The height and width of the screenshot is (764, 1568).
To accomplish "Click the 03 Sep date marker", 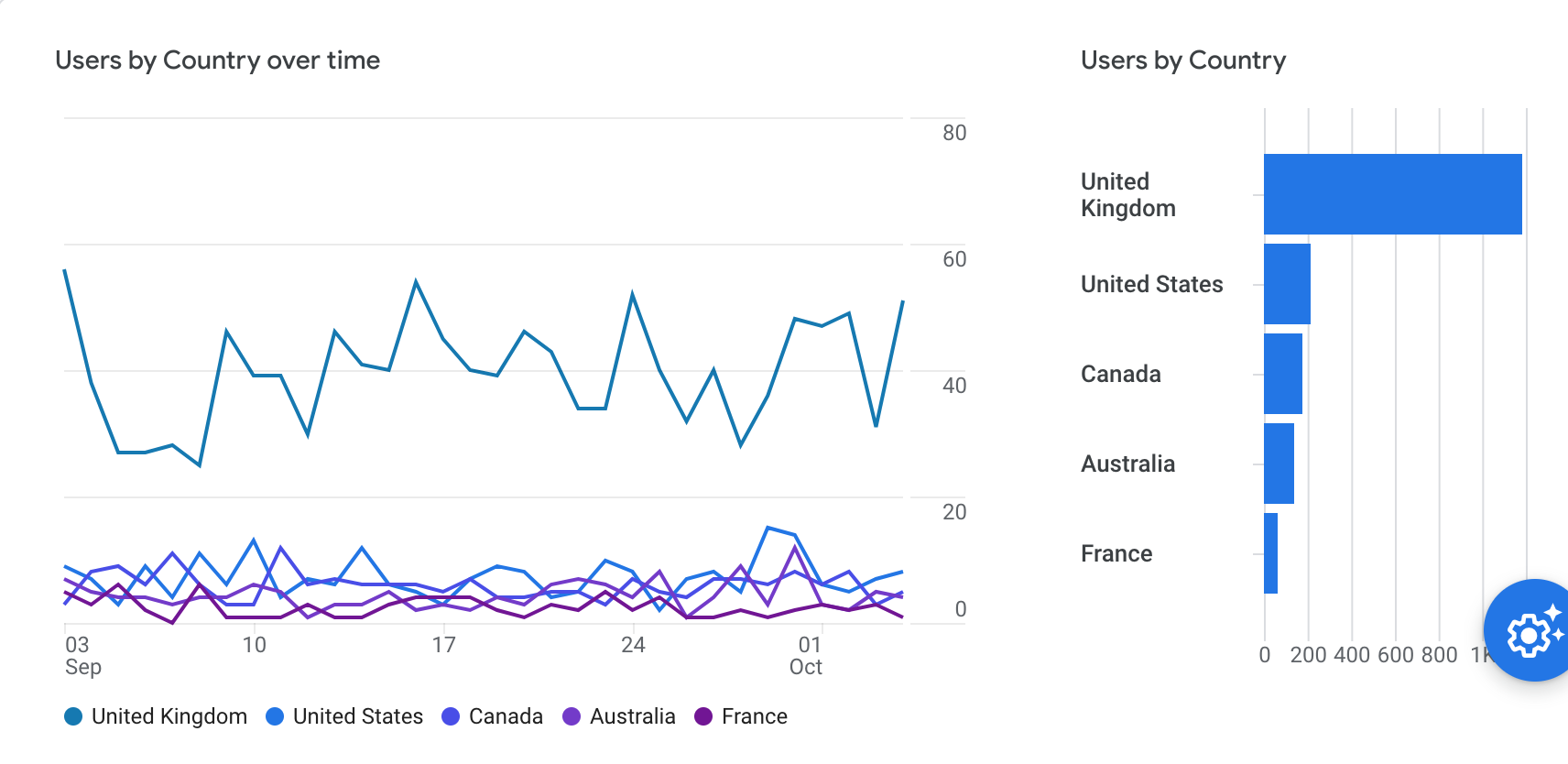I will click(x=81, y=656).
